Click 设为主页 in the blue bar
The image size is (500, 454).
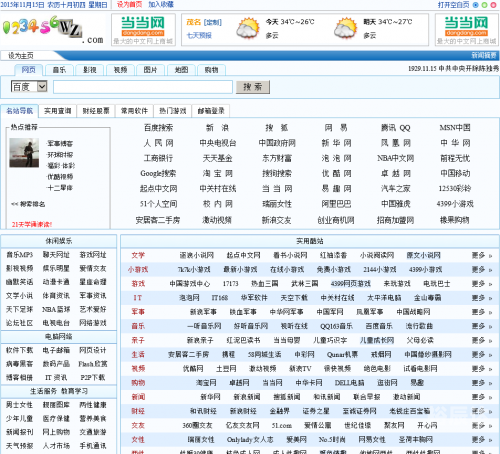pyautogui.click(x=21, y=56)
